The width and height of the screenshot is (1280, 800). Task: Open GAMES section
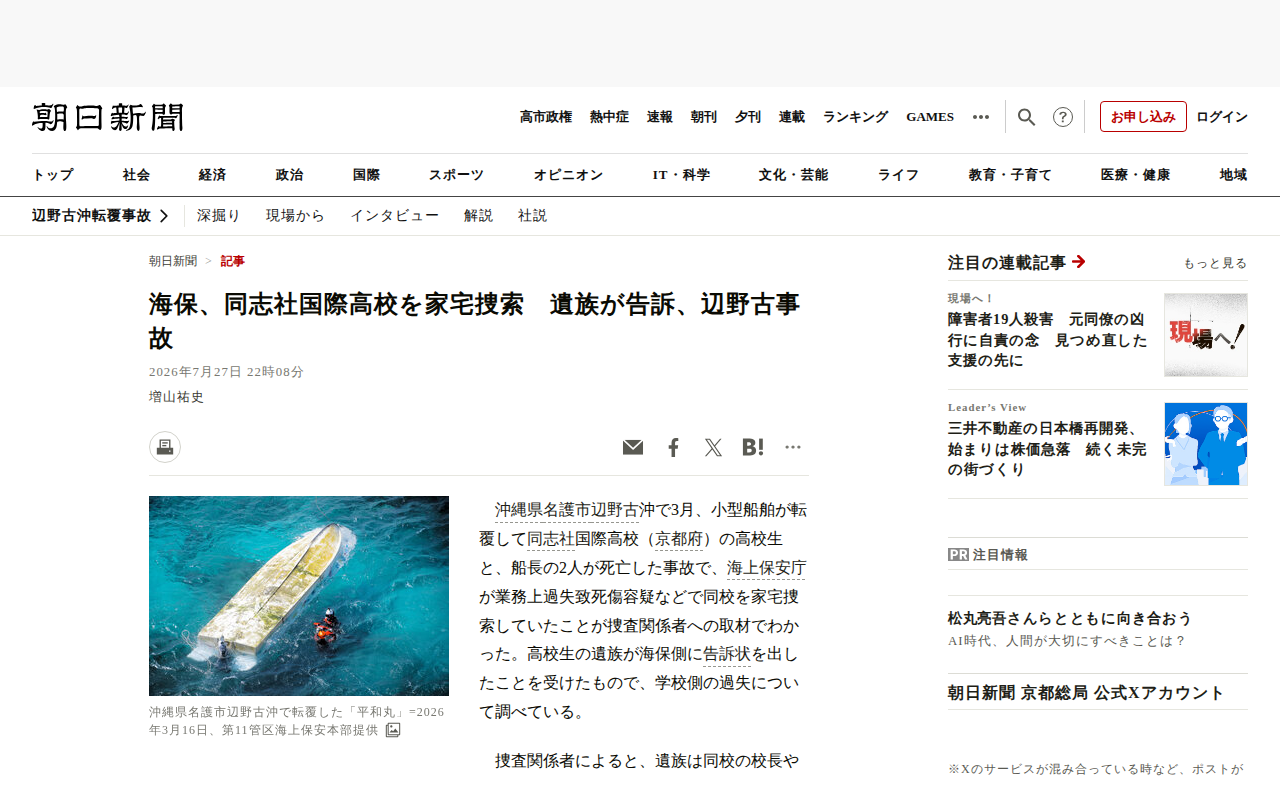pos(930,117)
